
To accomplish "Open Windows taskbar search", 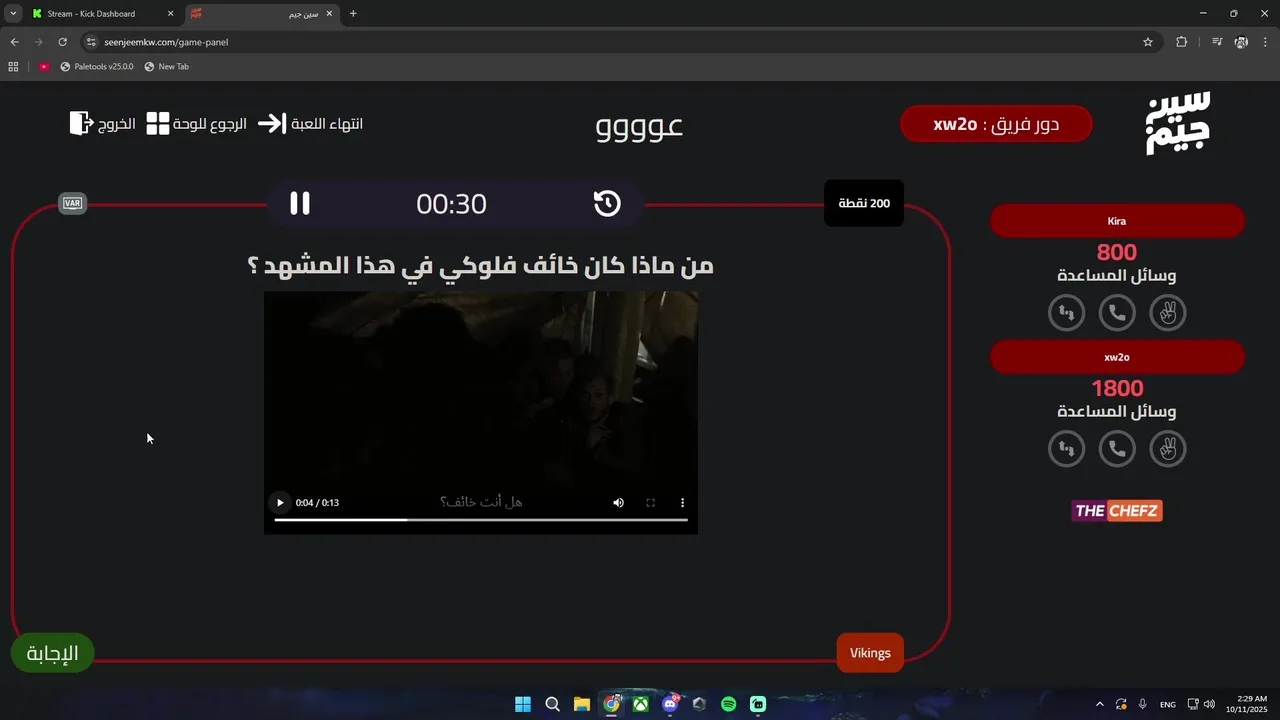I will (x=552, y=704).
